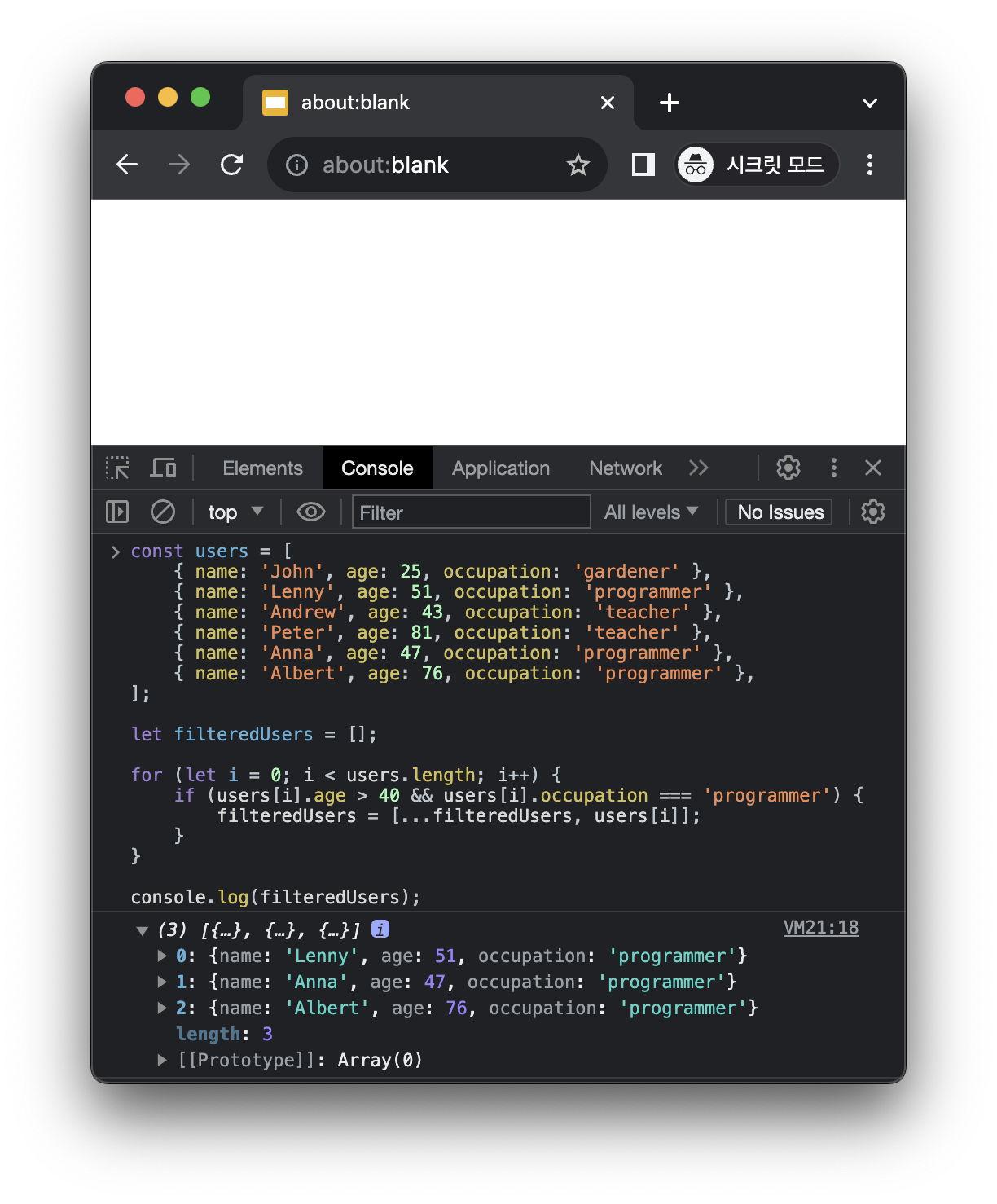Click the No Issues button
Image resolution: width=997 pixels, height=1204 pixels.
click(779, 512)
